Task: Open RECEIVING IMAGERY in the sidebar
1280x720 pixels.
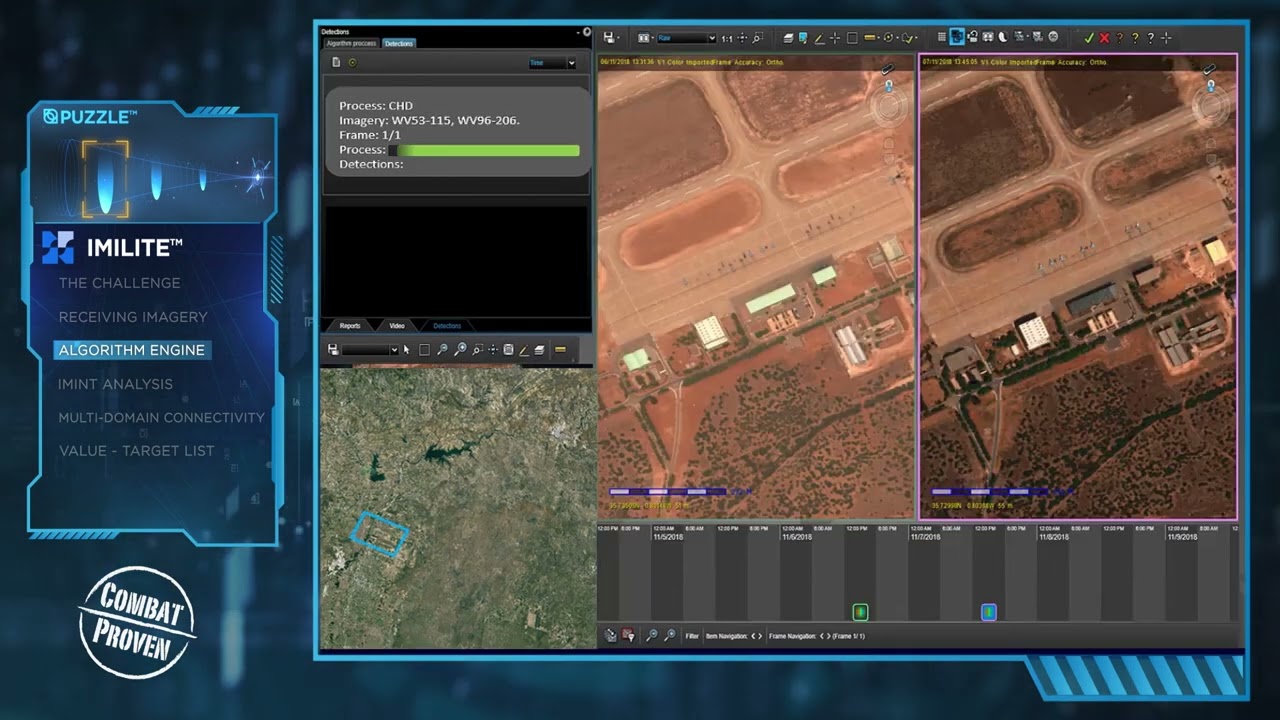Action: pos(133,317)
